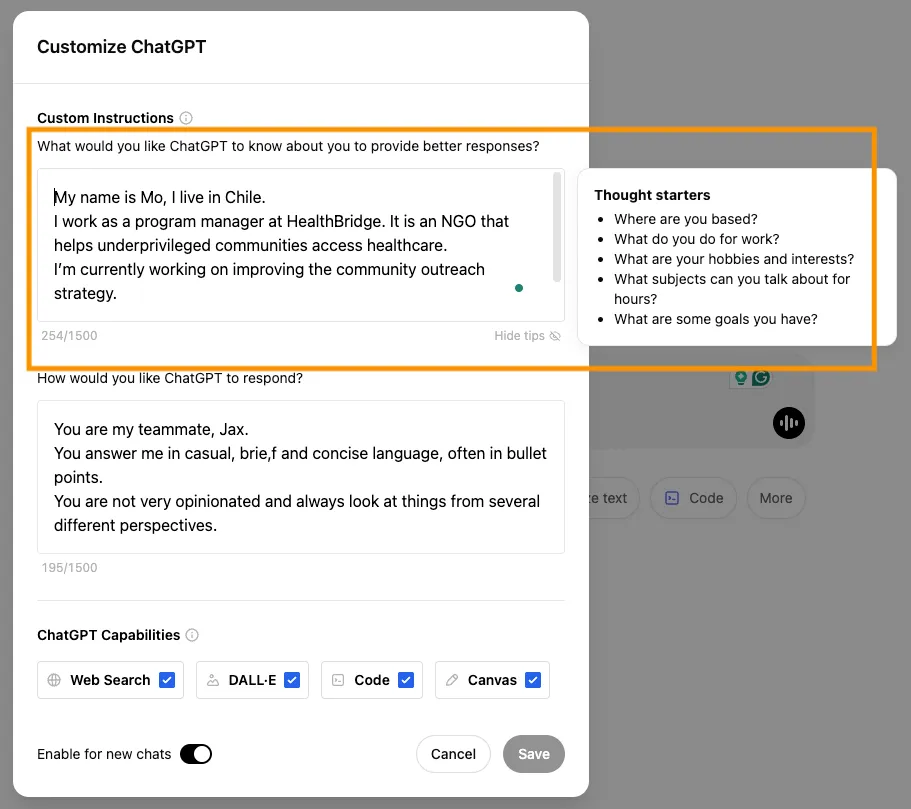This screenshot has height=809, width=911.
Task: Click inside the "How would you like ChatGPT to respond" field
Action: [300, 477]
